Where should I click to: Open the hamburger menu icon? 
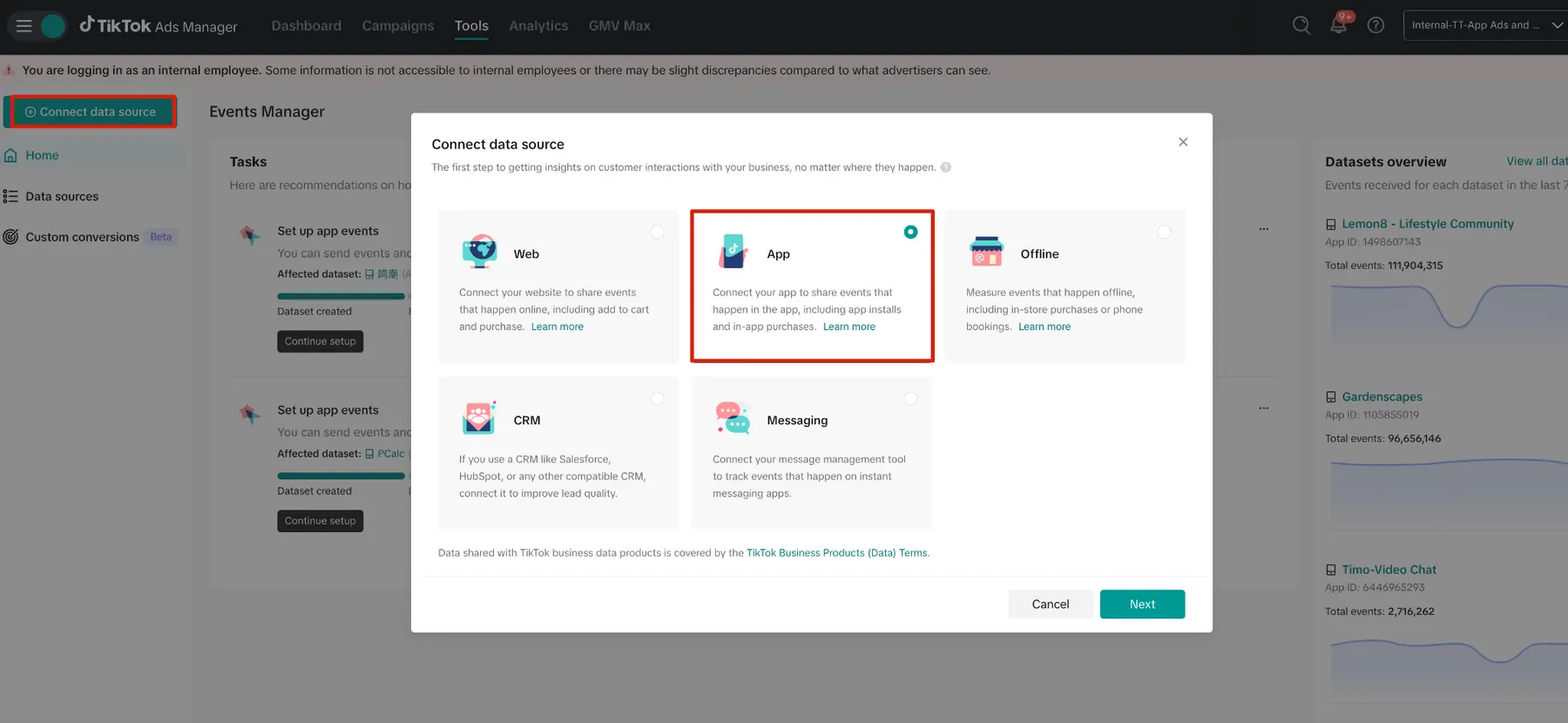(x=24, y=26)
